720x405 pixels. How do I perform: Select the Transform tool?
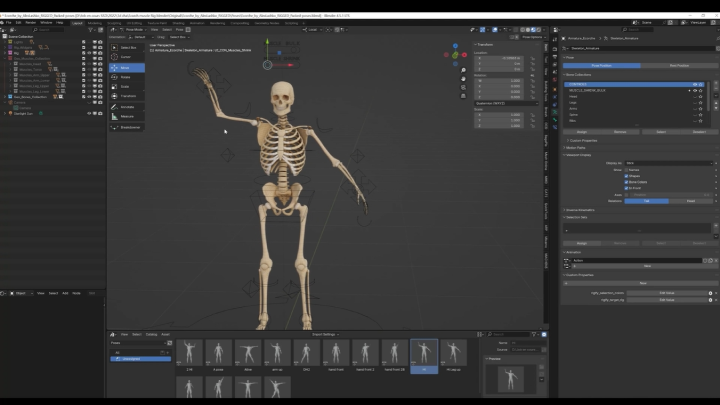(x=126, y=97)
